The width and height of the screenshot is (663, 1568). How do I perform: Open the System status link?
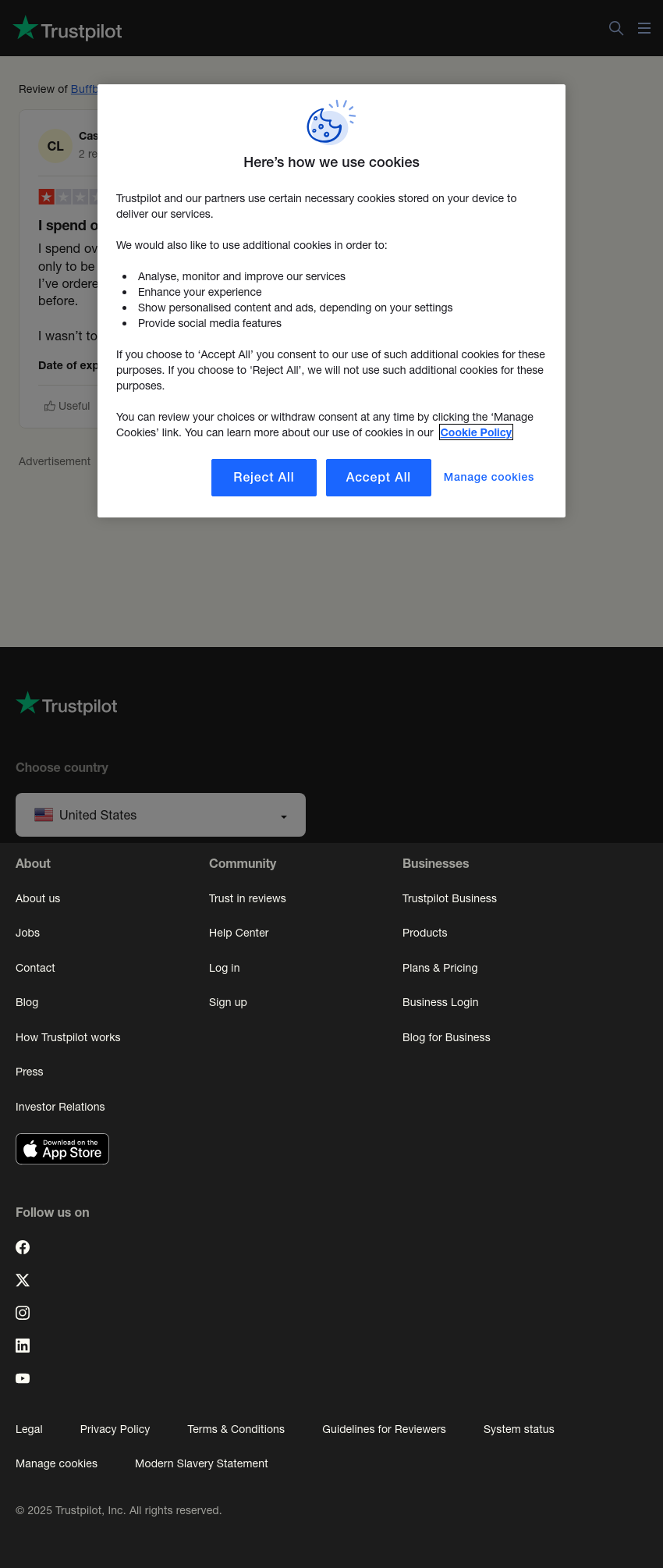click(x=519, y=1429)
